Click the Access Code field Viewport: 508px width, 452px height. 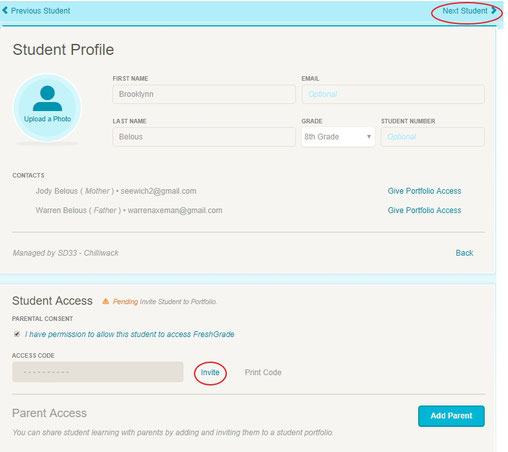pyautogui.click(x=98, y=372)
